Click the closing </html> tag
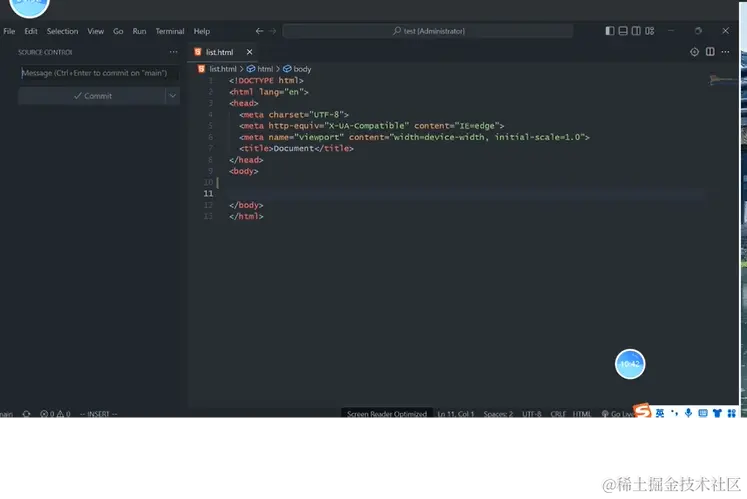The height and width of the screenshot is (499, 747). pos(246,216)
